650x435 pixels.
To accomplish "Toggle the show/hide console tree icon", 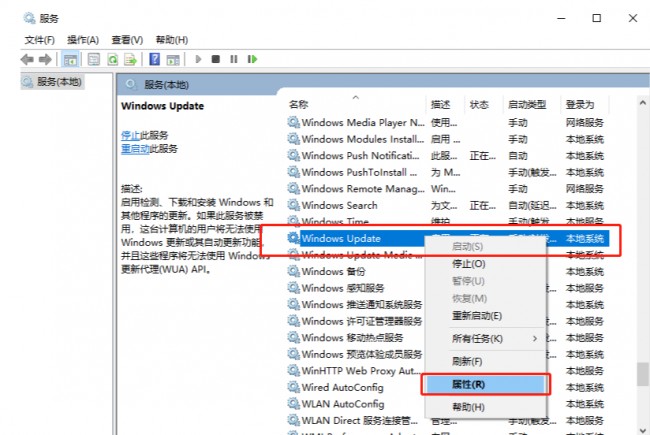I will click(70, 60).
